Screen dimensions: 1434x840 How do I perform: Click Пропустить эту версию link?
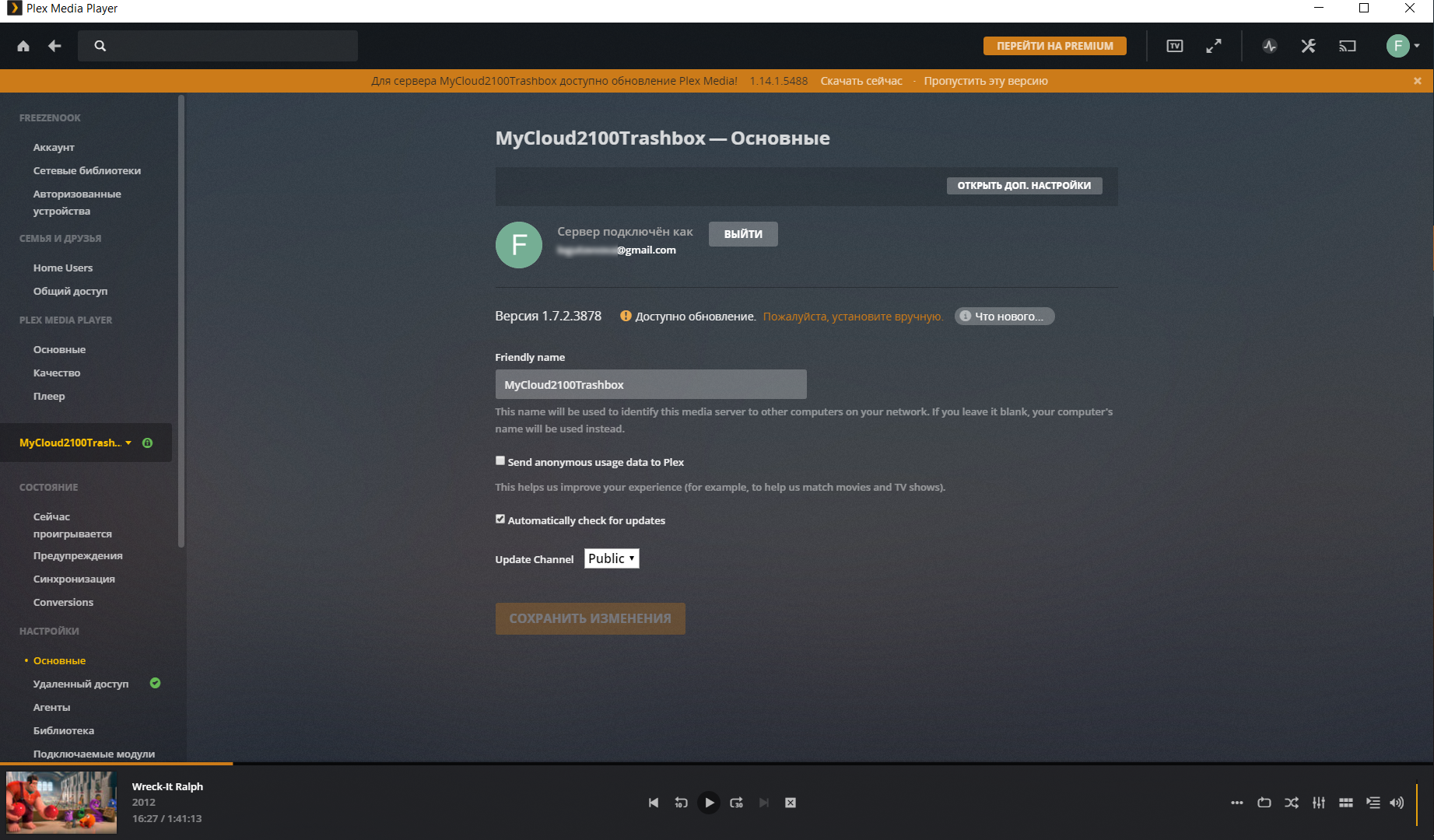point(986,81)
